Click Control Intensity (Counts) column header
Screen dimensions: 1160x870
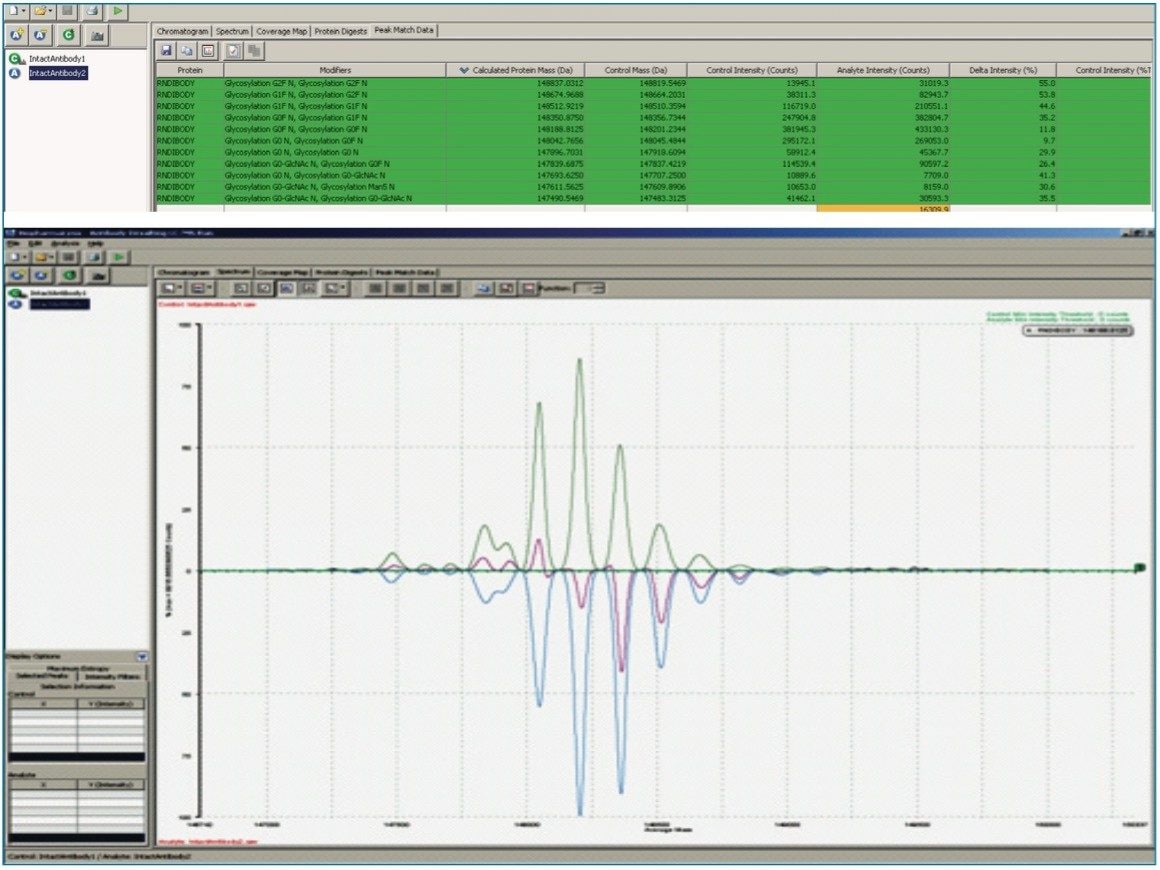tap(752, 70)
